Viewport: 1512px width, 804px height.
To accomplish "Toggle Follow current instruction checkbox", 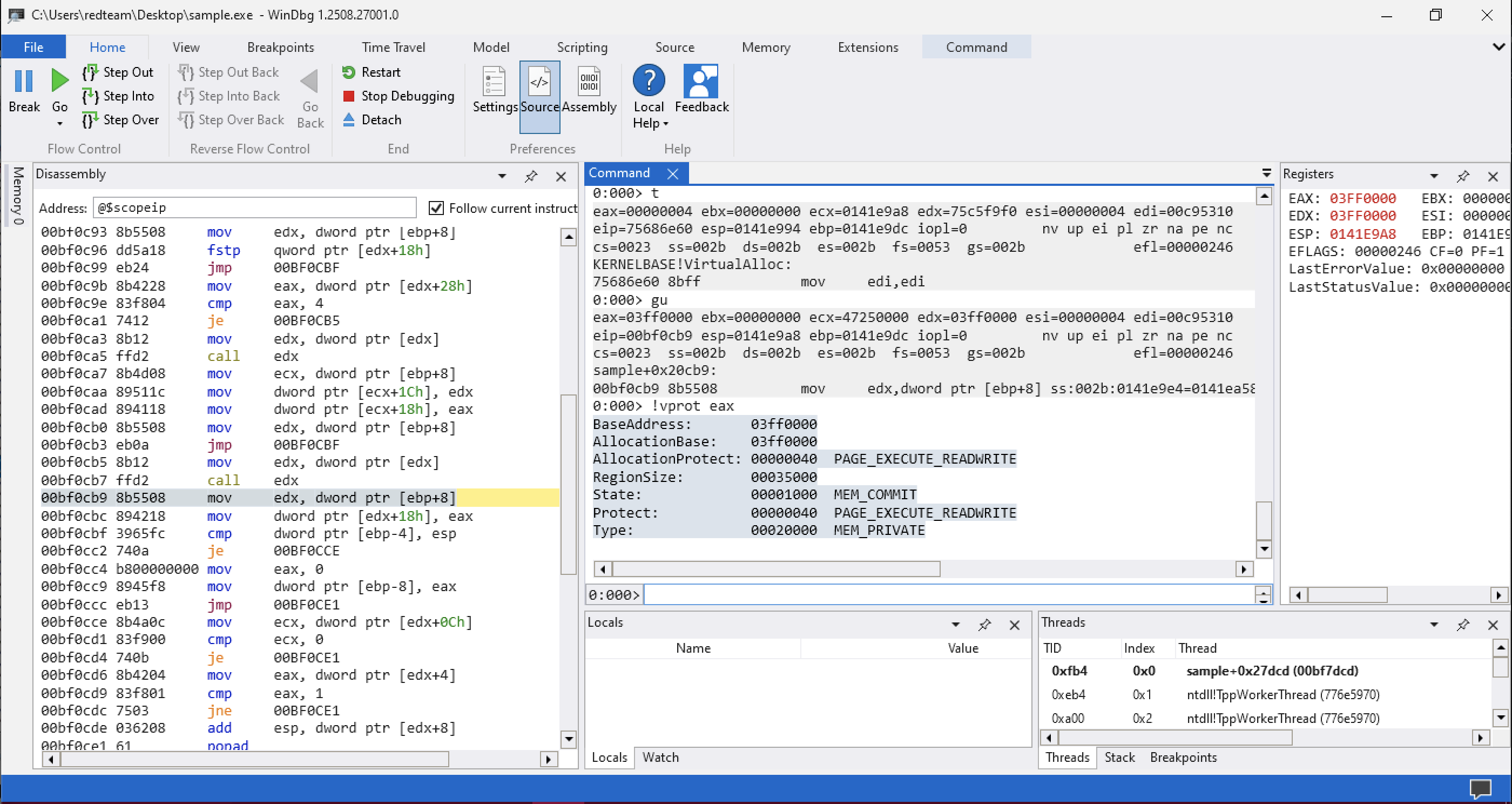I will (436, 208).
